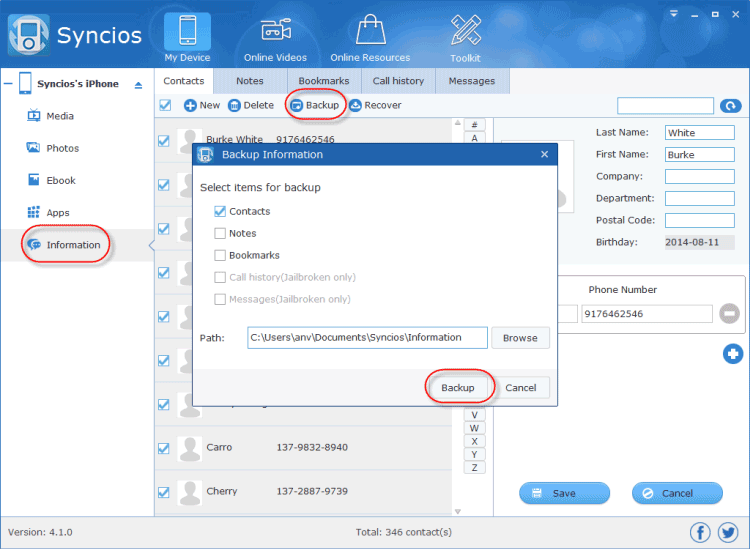750x549 pixels.
Task: Switch to the Contacts tab
Action: (x=184, y=81)
